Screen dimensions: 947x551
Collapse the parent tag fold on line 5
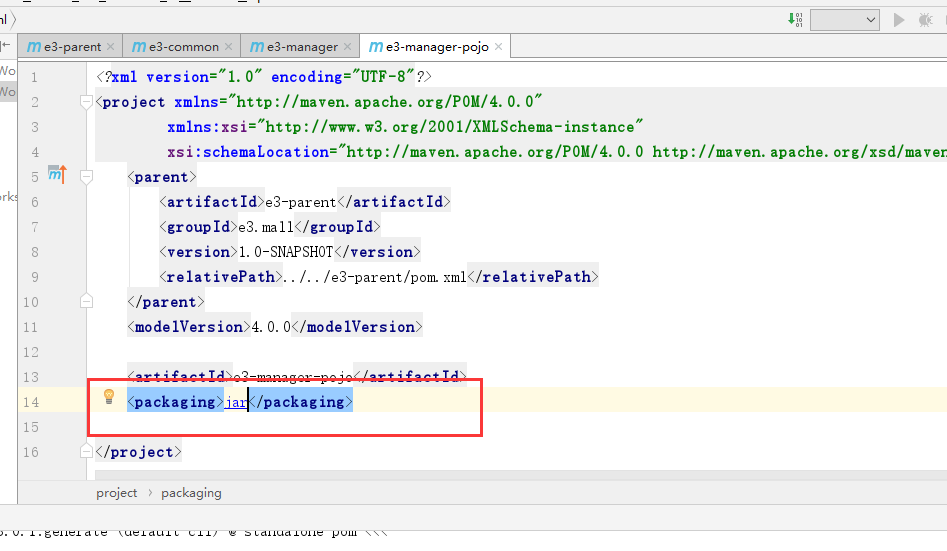tap(86, 177)
